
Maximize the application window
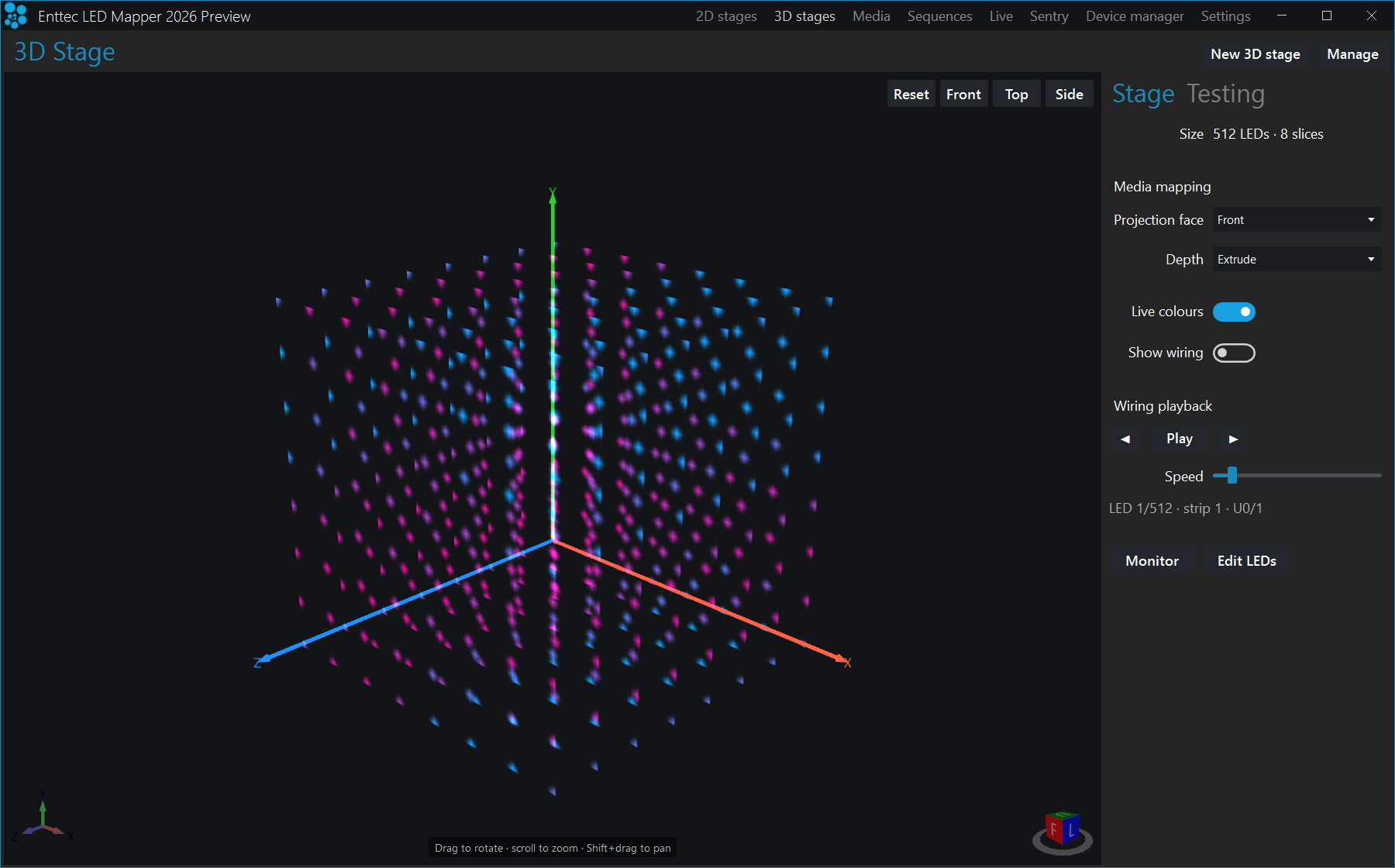[x=1327, y=15]
